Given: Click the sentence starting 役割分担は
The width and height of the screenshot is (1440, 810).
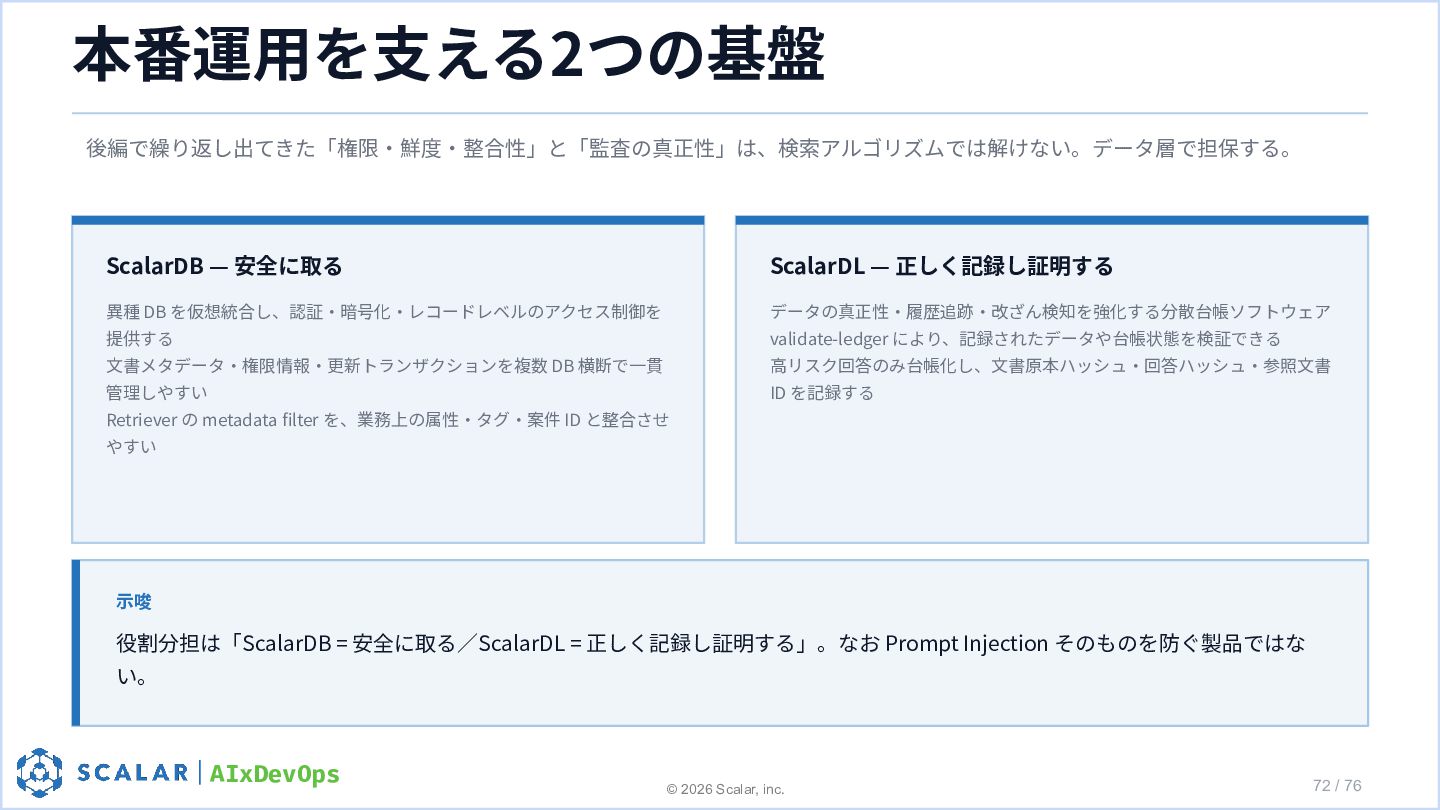Looking at the screenshot, I should pos(711,660).
